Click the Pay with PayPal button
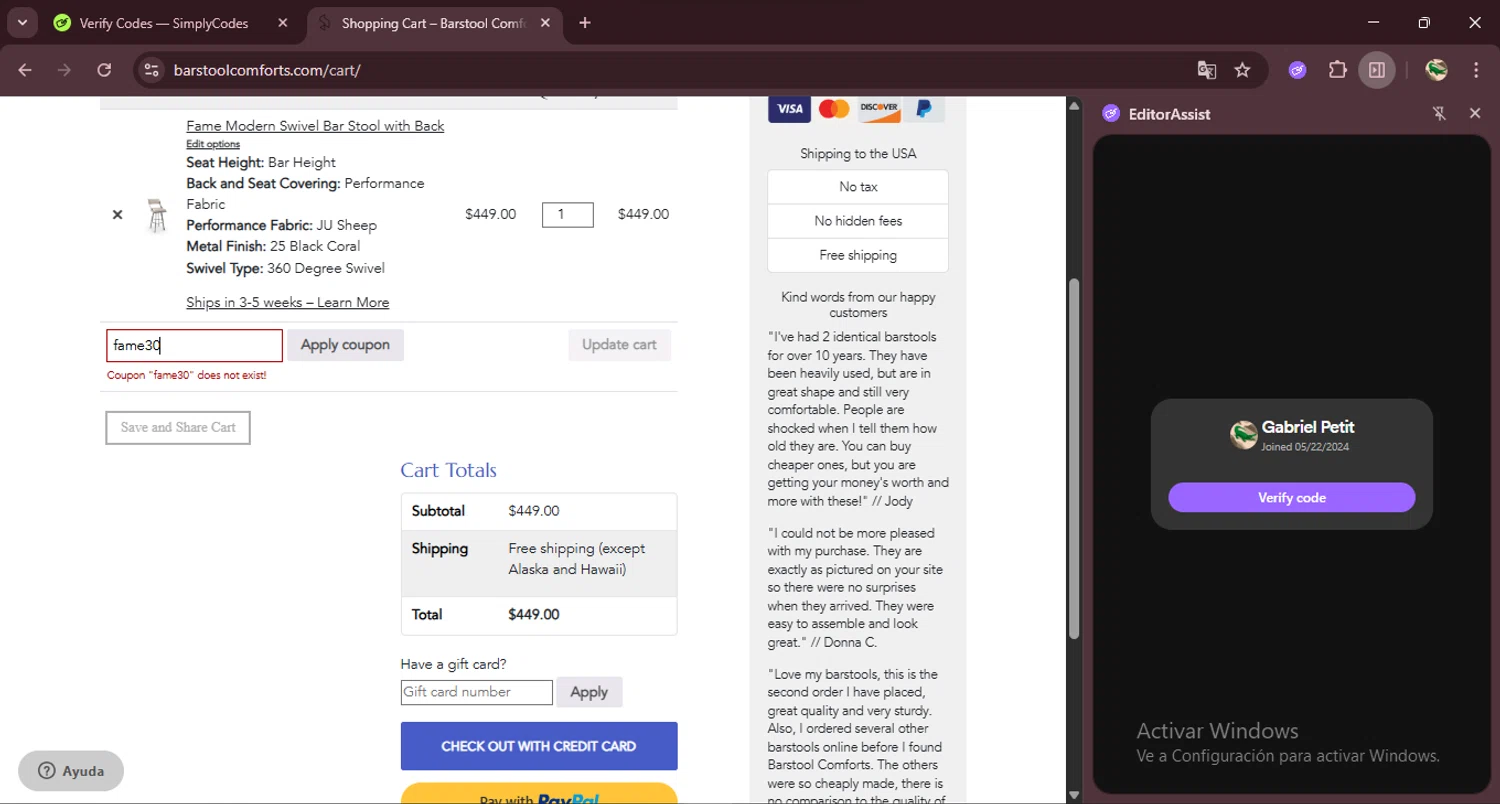Viewport: 1500px width, 804px height. (x=539, y=793)
